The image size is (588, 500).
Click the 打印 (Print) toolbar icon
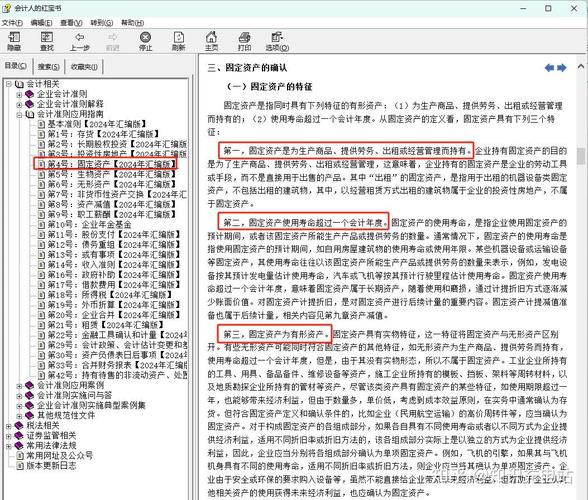[244, 41]
